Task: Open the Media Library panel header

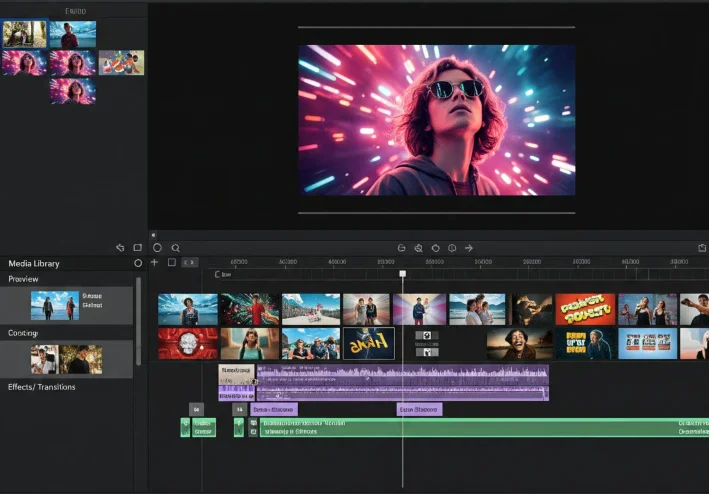Action: [x=34, y=263]
